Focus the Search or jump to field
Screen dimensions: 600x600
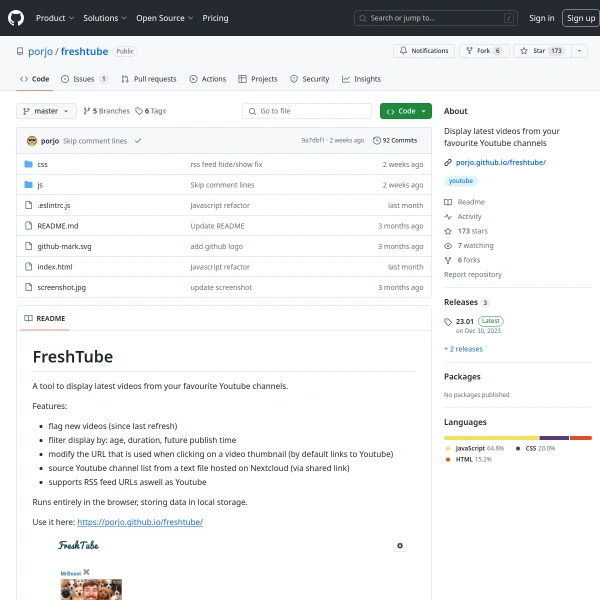coord(436,18)
